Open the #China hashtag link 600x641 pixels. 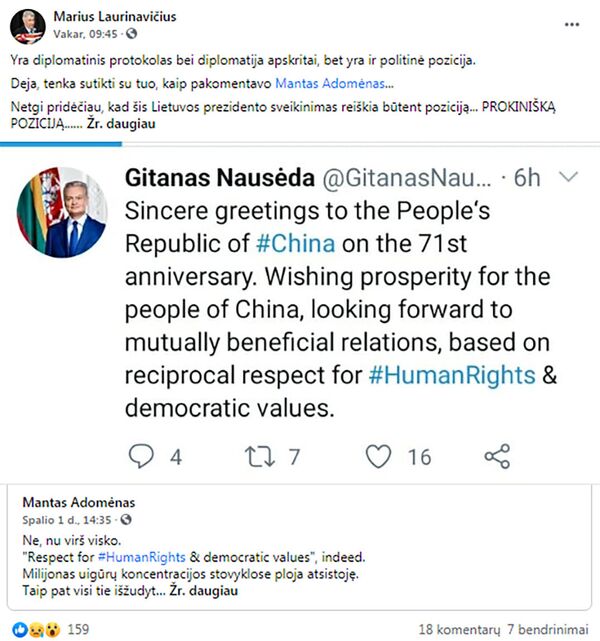coord(296,244)
